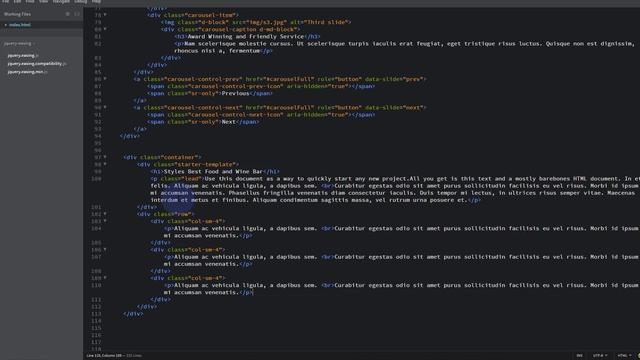Click the heading text 'Styles Best Food and Wine Bar'
The height and width of the screenshot is (360, 640).
coord(213,171)
